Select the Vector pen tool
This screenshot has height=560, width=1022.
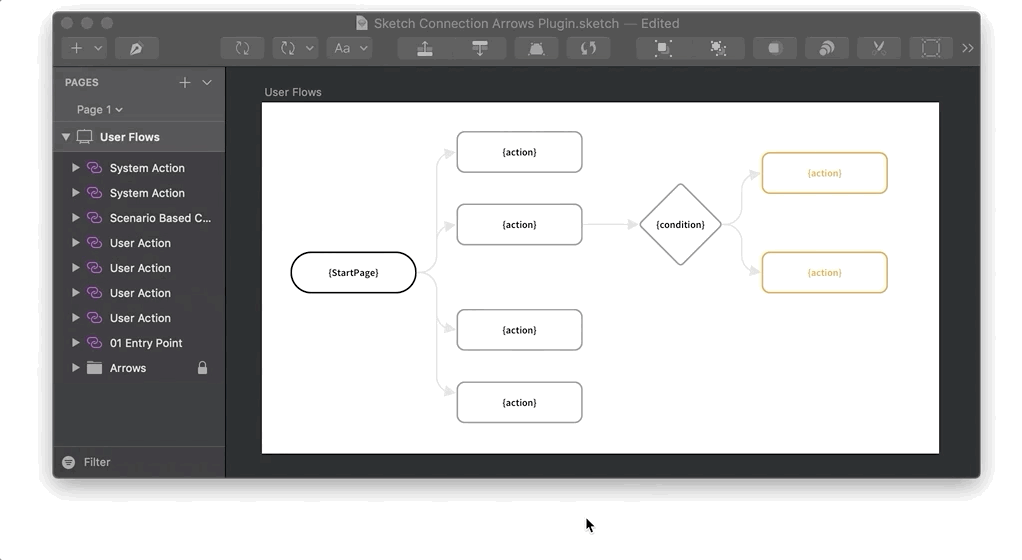pyautogui.click(x=136, y=48)
